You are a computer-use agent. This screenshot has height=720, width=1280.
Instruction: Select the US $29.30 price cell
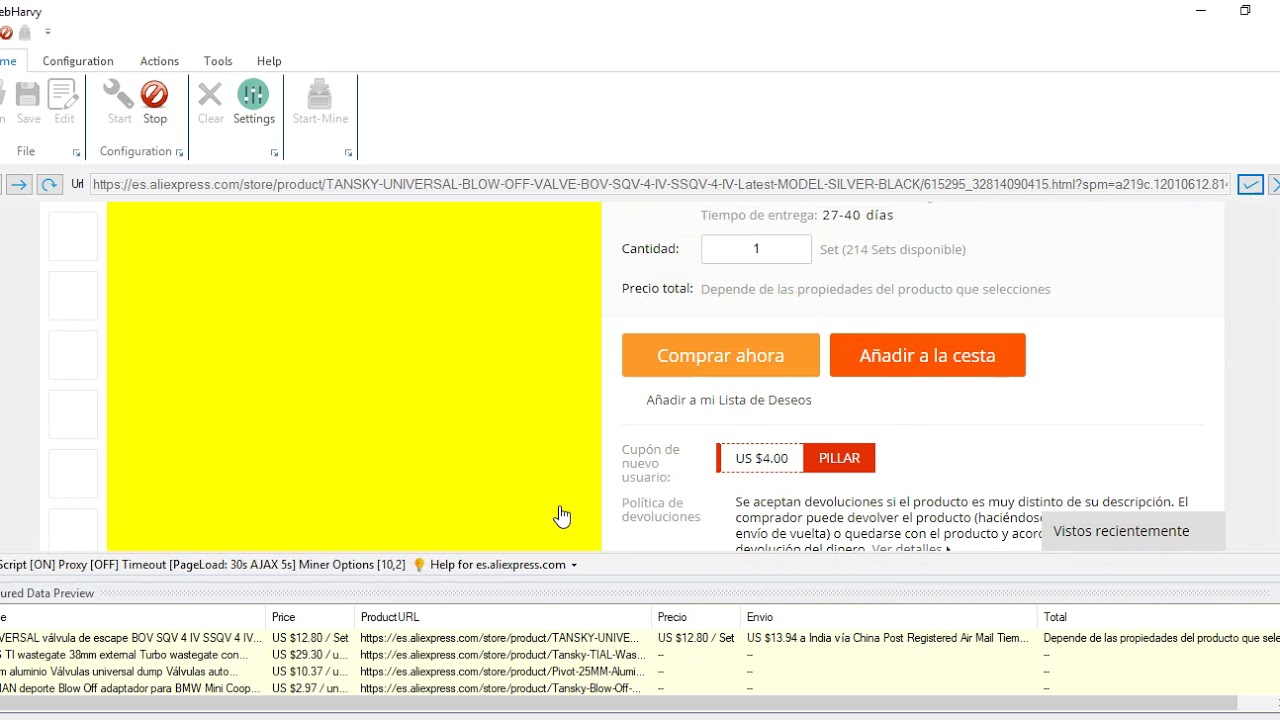click(310, 655)
